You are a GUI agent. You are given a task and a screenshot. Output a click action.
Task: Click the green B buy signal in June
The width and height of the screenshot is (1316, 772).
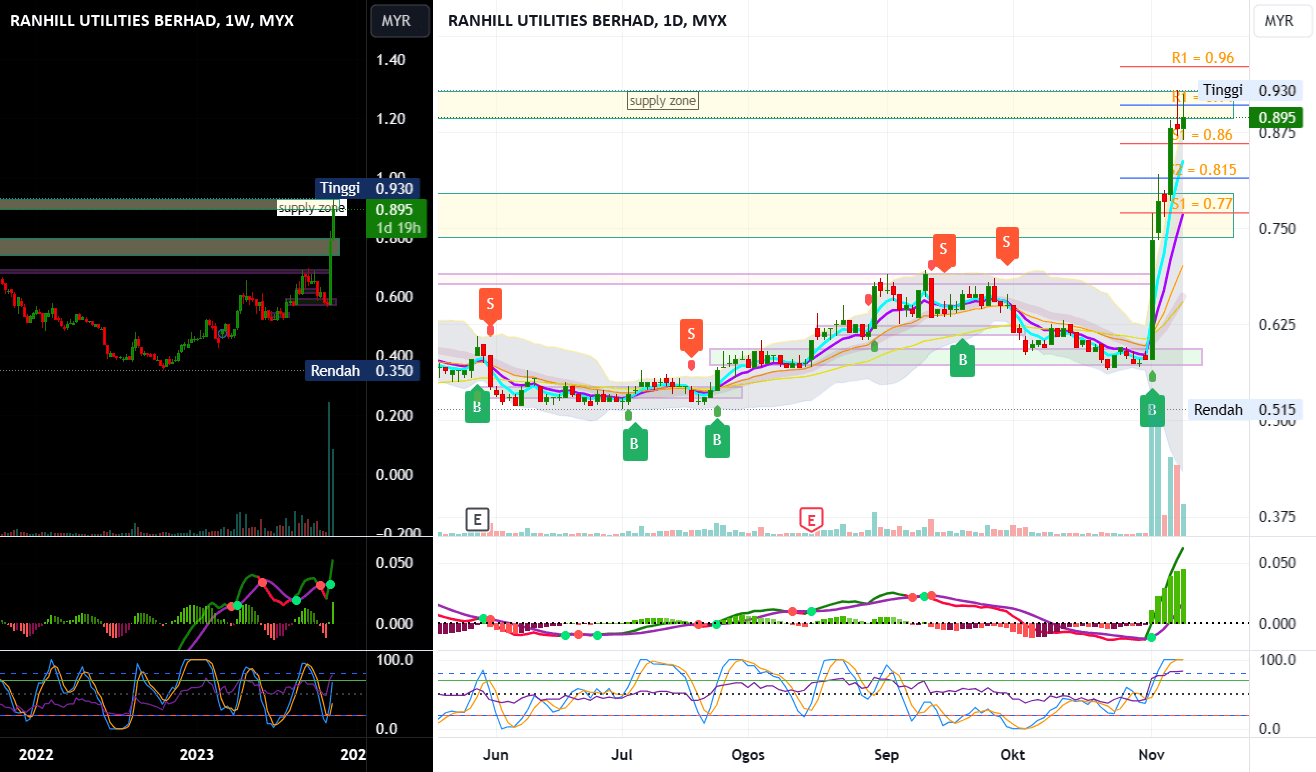click(477, 406)
